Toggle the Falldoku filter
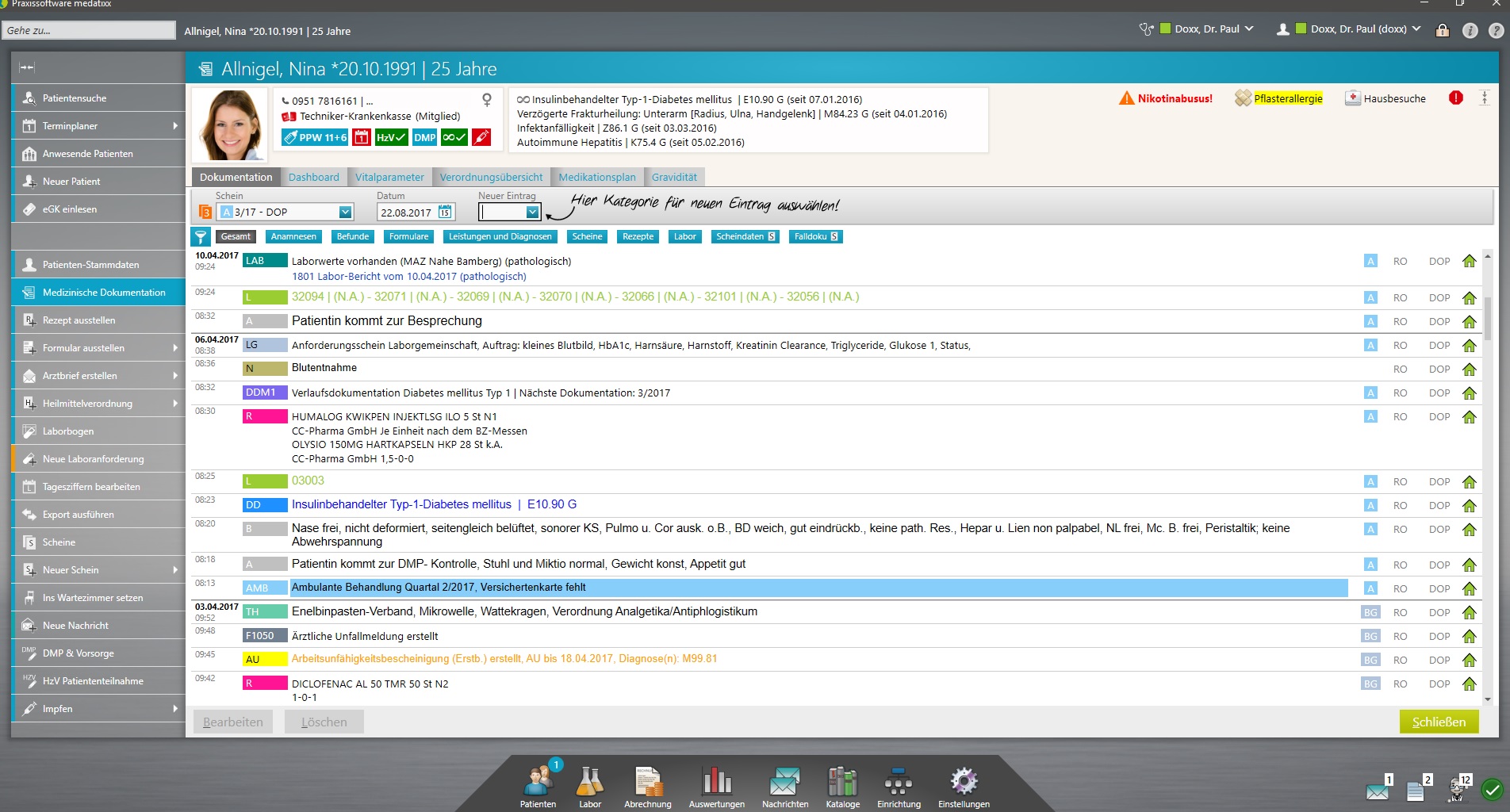The height and width of the screenshot is (812, 1510). click(x=815, y=236)
